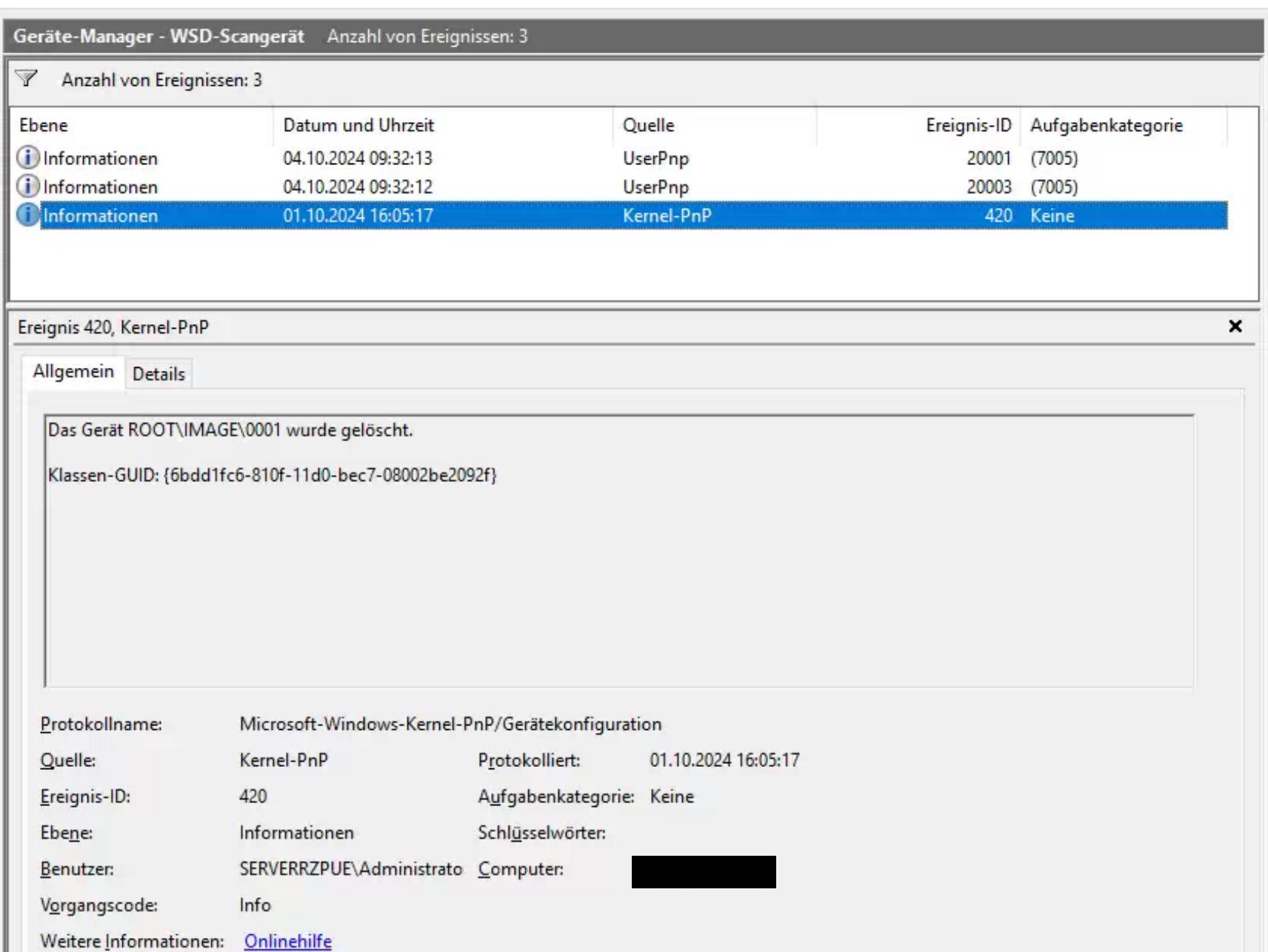
Task: Click the Protokollname value Microsoft-Windows-Kernel-PnP/Gerätekonfiguration
Action: (450, 724)
